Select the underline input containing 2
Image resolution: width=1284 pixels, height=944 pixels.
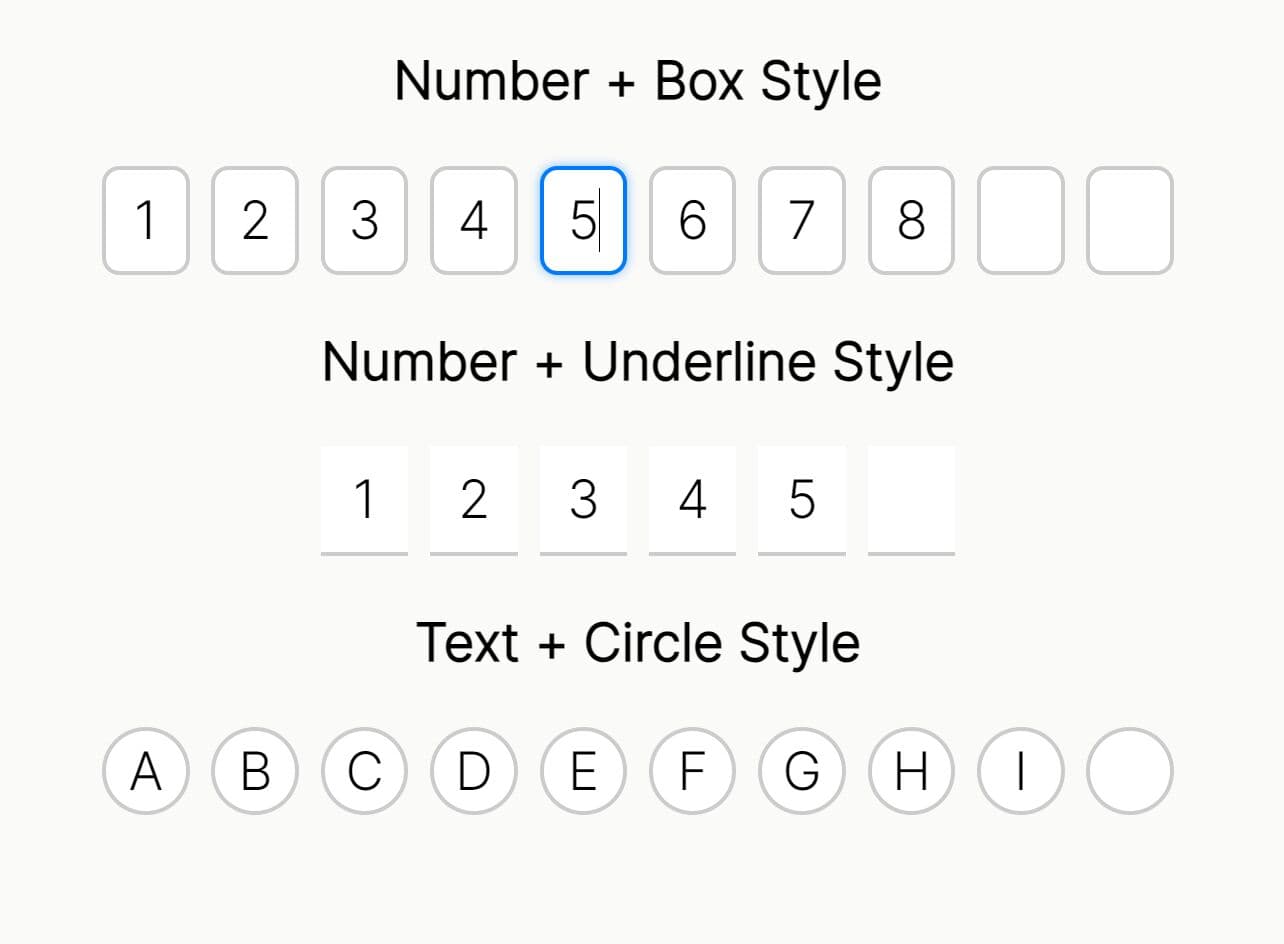click(x=474, y=499)
